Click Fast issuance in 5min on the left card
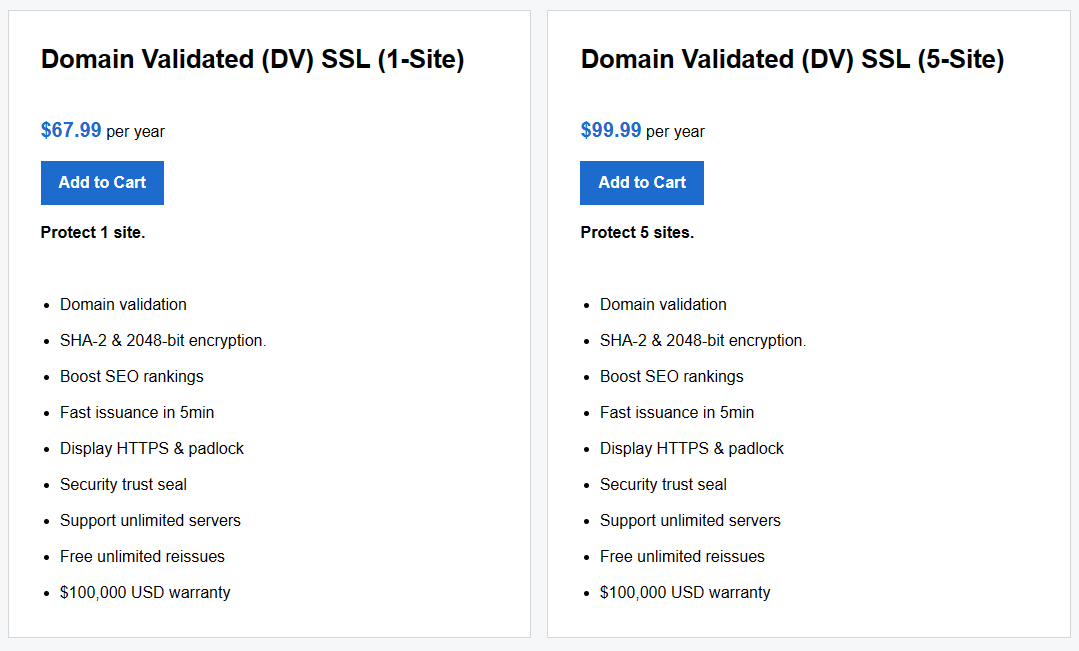Image resolution: width=1079 pixels, height=651 pixels. point(136,412)
